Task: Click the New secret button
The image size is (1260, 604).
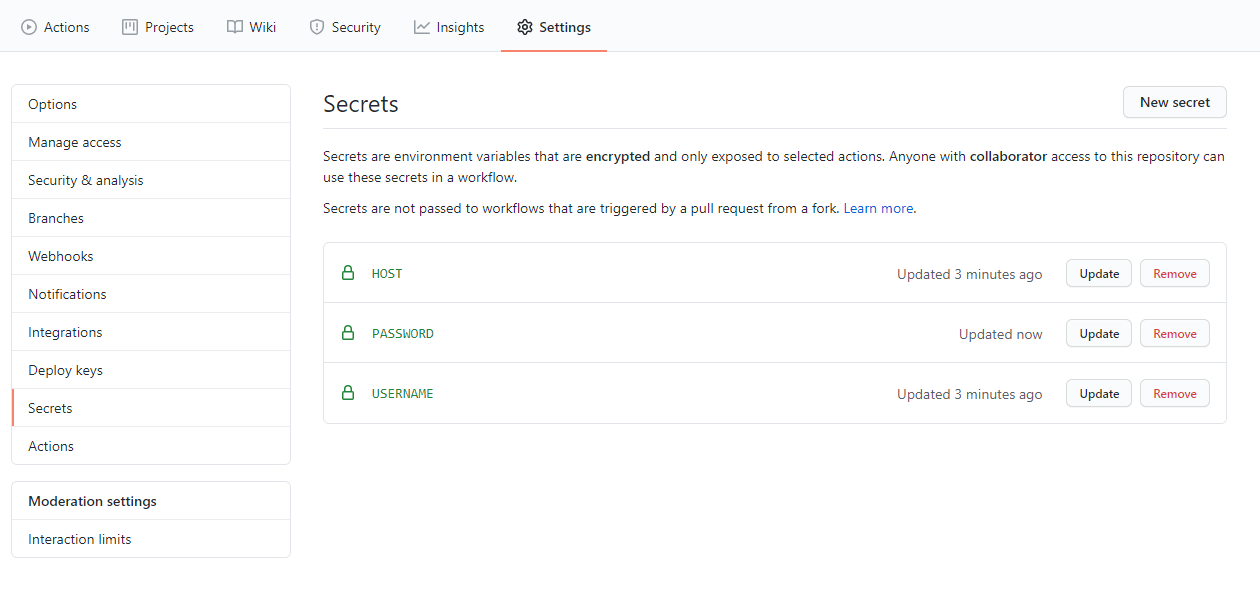Action: coord(1174,102)
